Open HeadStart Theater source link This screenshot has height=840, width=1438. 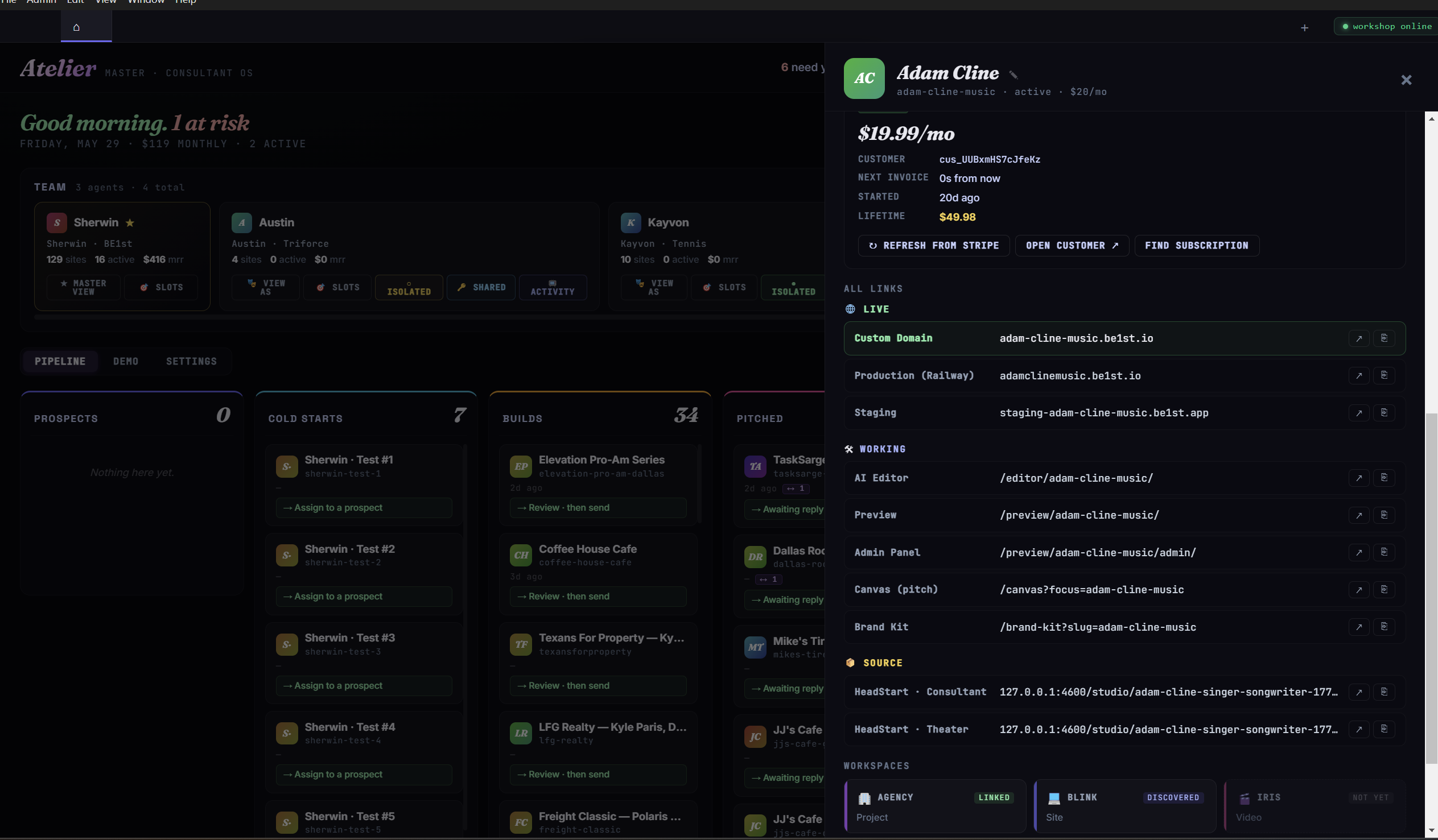click(x=1359, y=729)
